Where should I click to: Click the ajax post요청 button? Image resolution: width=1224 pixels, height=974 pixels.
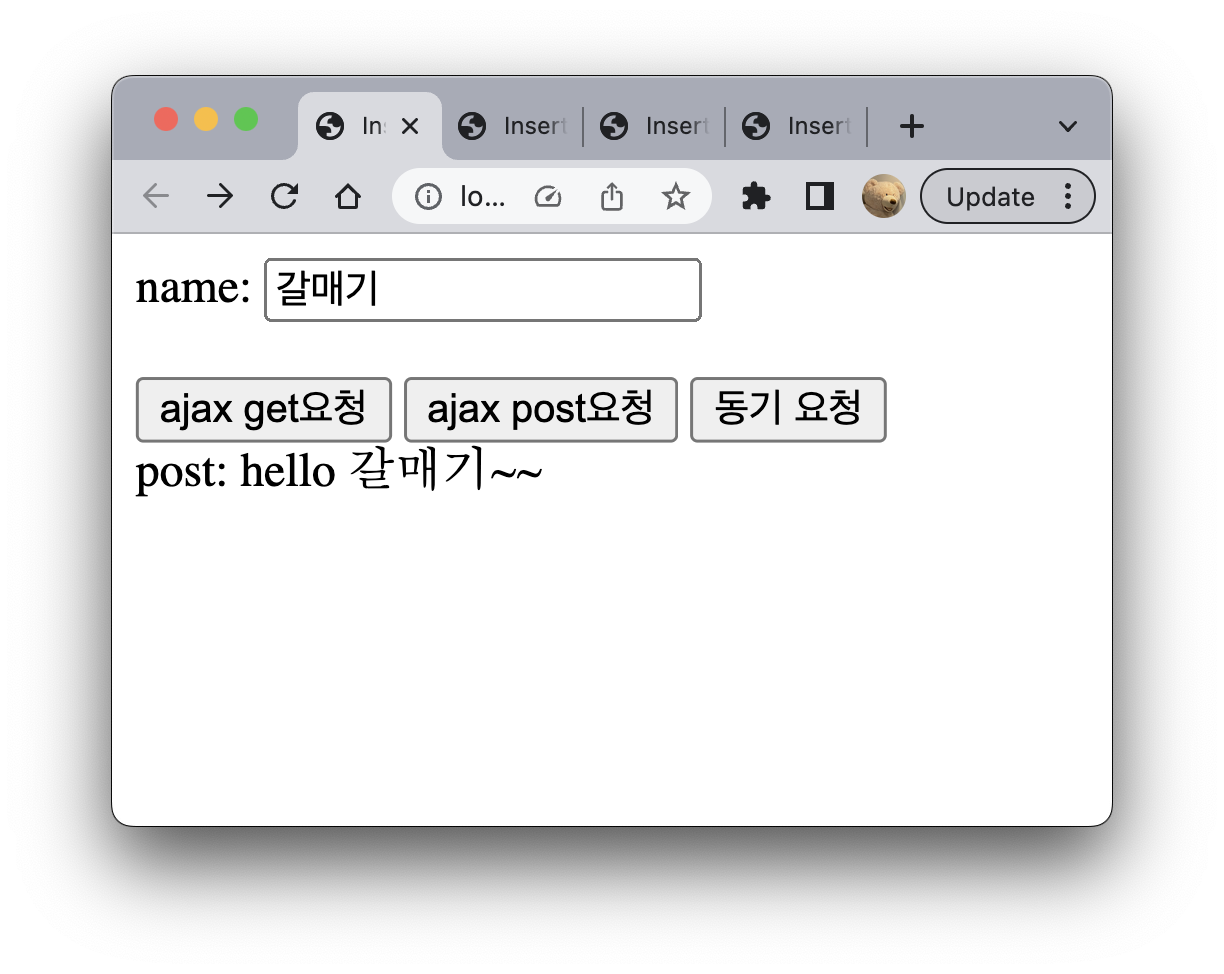coord(541,409)
